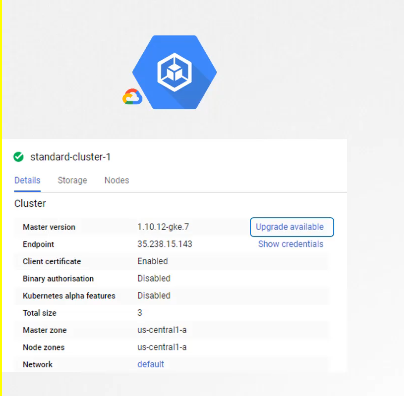Image resolution: width=404 pixels, height=396 pixels.
Task: Click the Master version row label
Action: tap(49, 227)
